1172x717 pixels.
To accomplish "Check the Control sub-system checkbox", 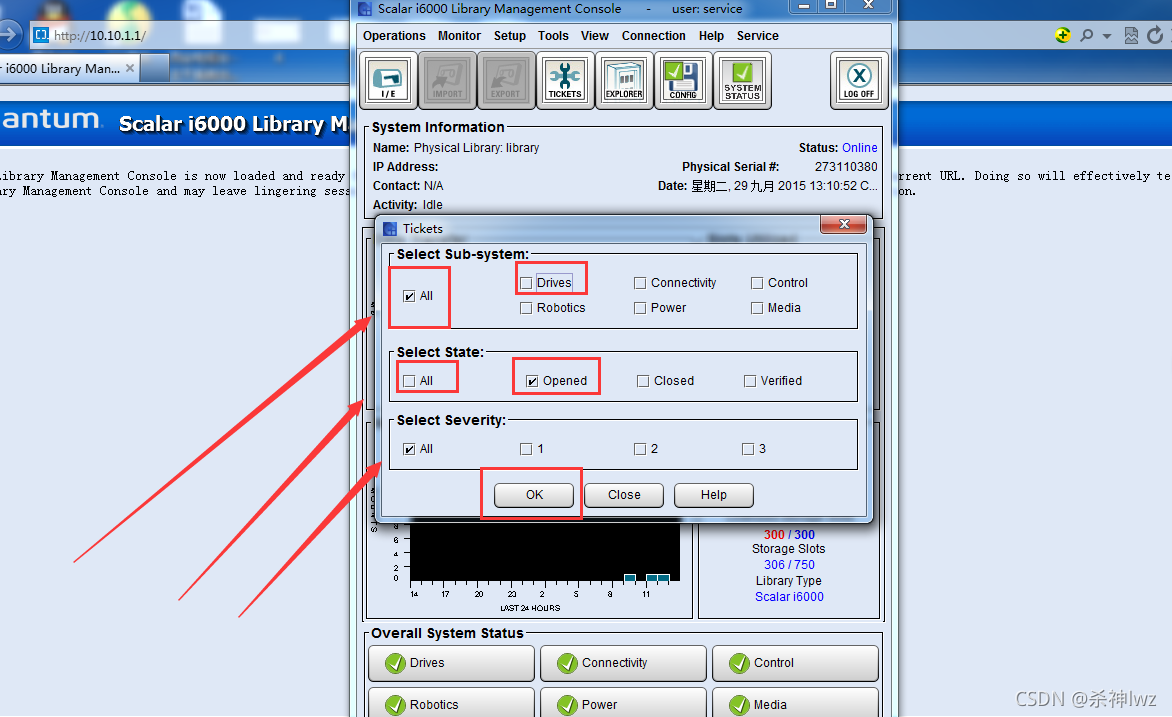I will (757, 283).
